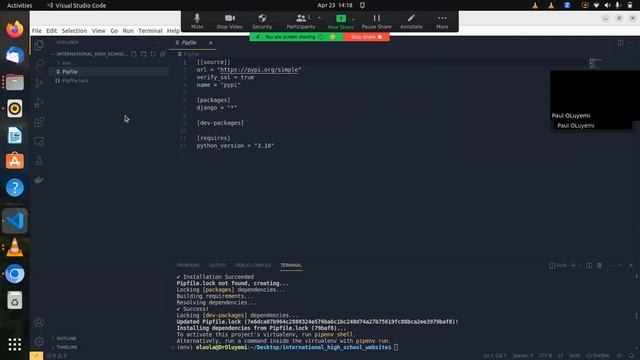Open the Go menu
This screenshot has height=360, width=640.
[x=114, y=31]
